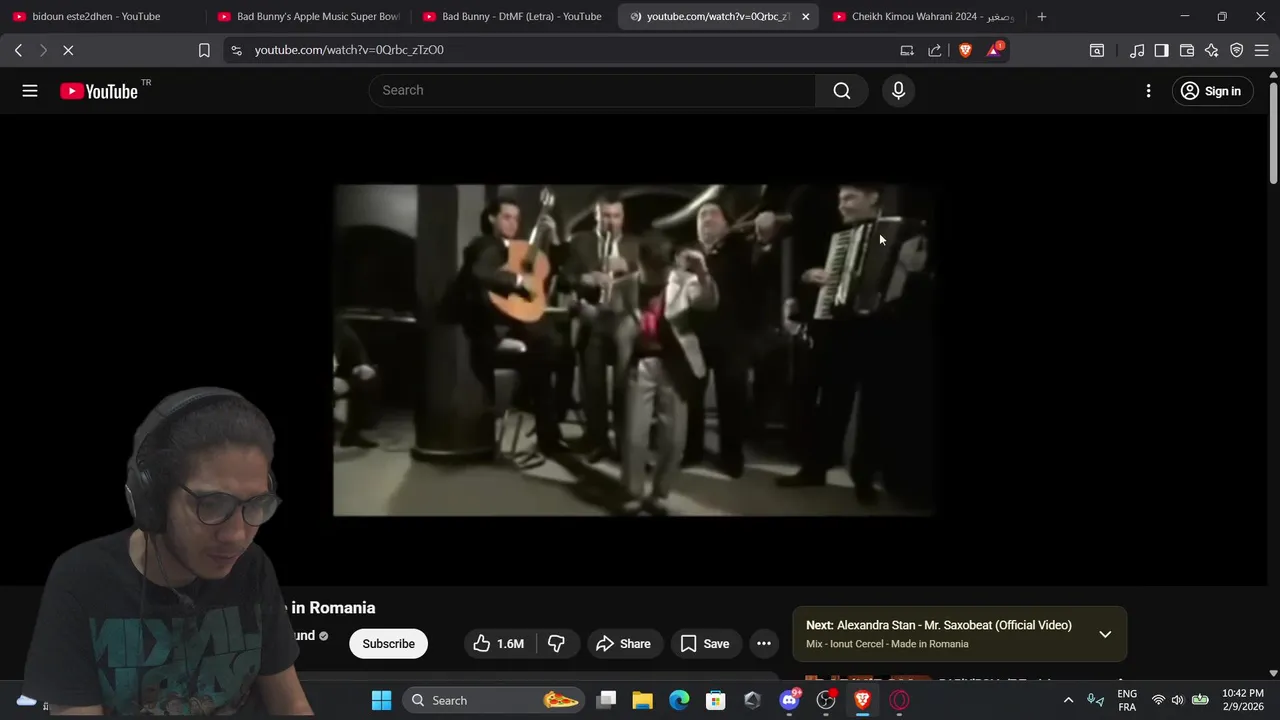Go to the YouTube home logo
Screen dimensions: 1280x720
(x=98, y=91)
